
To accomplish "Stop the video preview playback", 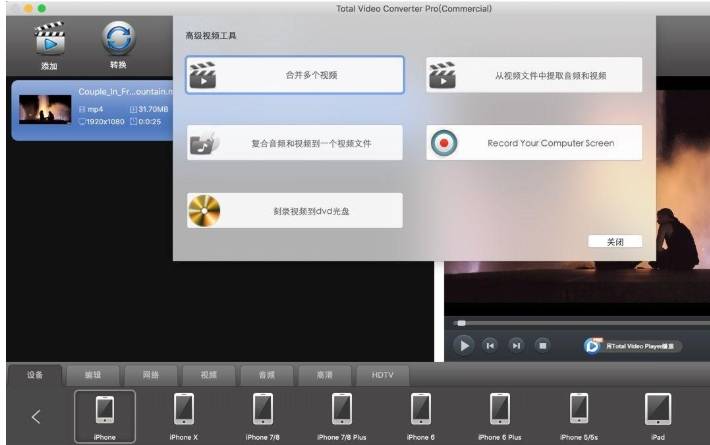I will coord(542,346).
